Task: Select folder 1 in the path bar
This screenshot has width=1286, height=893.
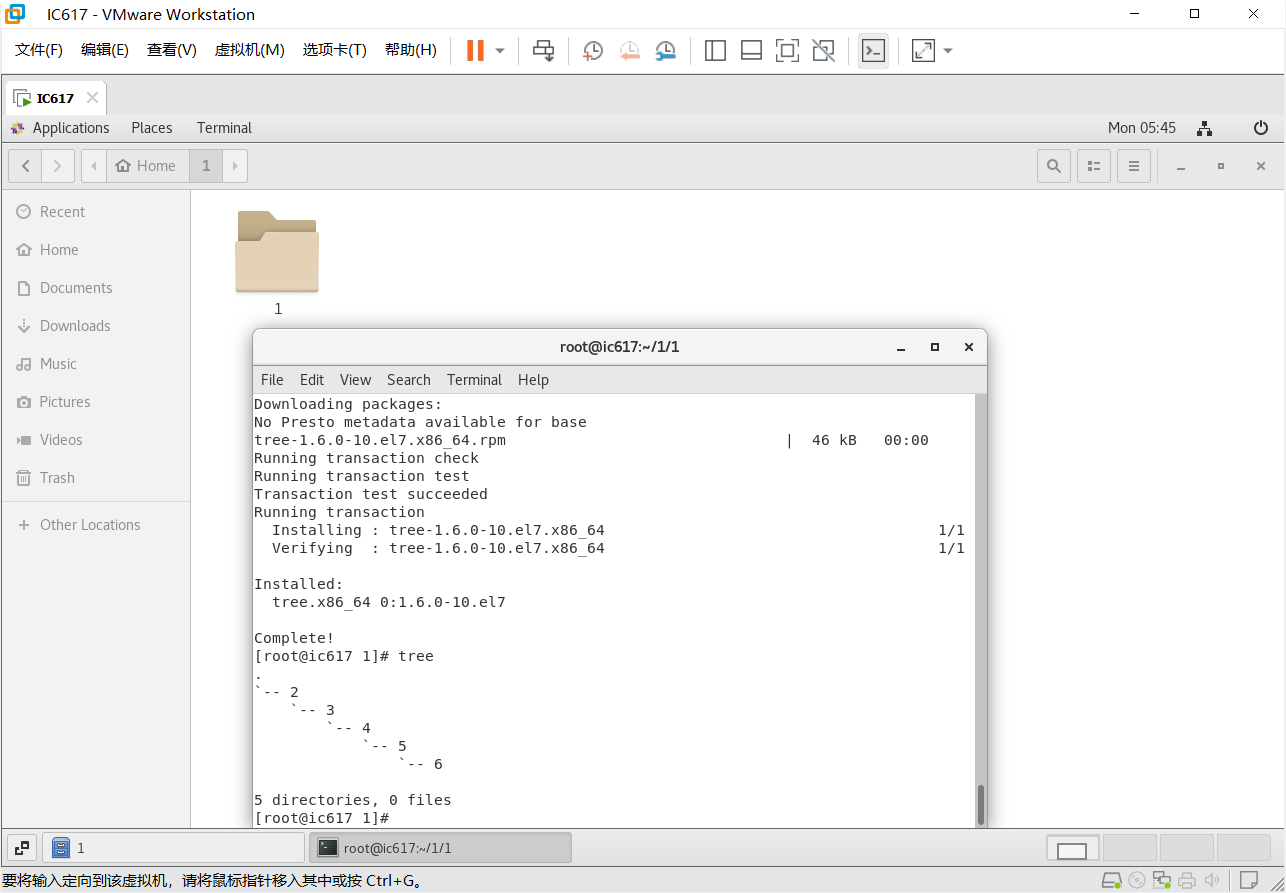Action: [x=206, y=166]
